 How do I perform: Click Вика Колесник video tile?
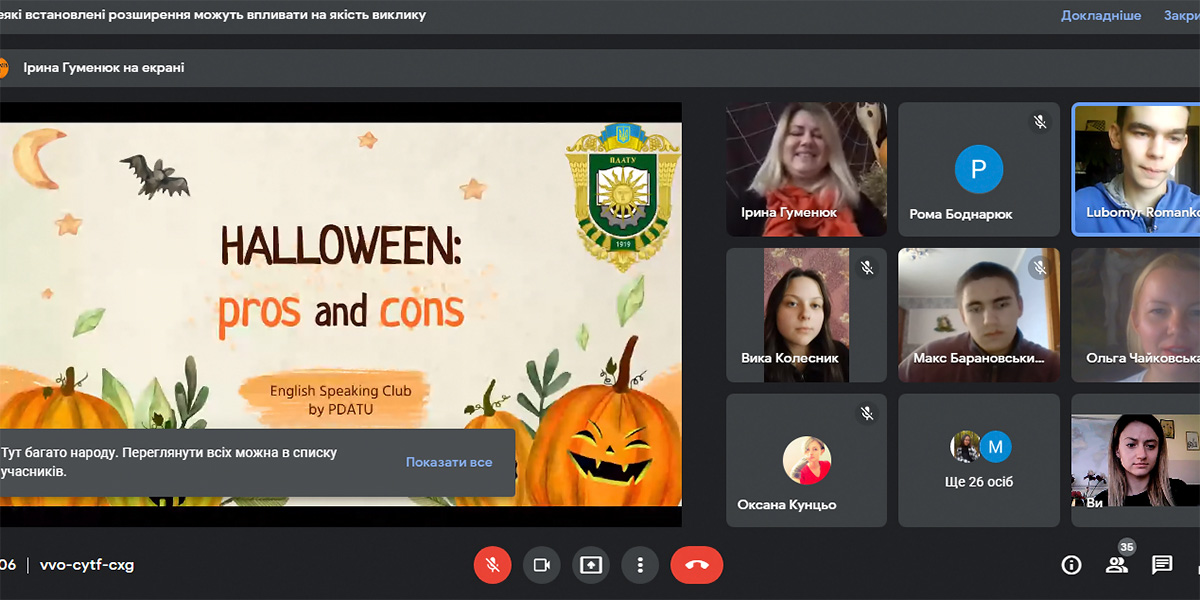[x=806, y=315]
